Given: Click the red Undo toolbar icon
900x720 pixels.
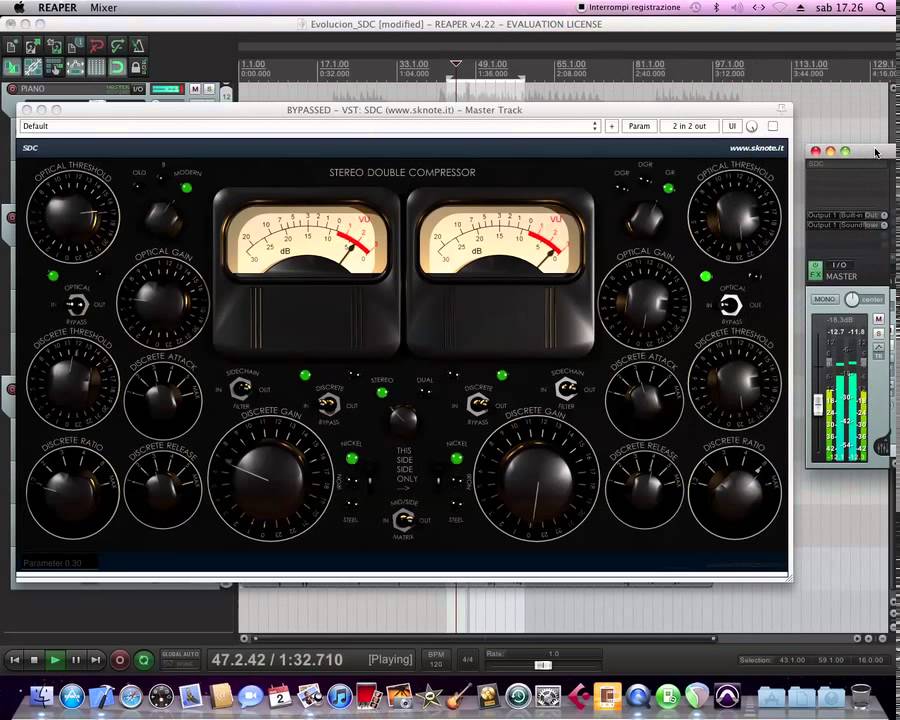Looking at the screenshot, I should [x=96, y=46].
